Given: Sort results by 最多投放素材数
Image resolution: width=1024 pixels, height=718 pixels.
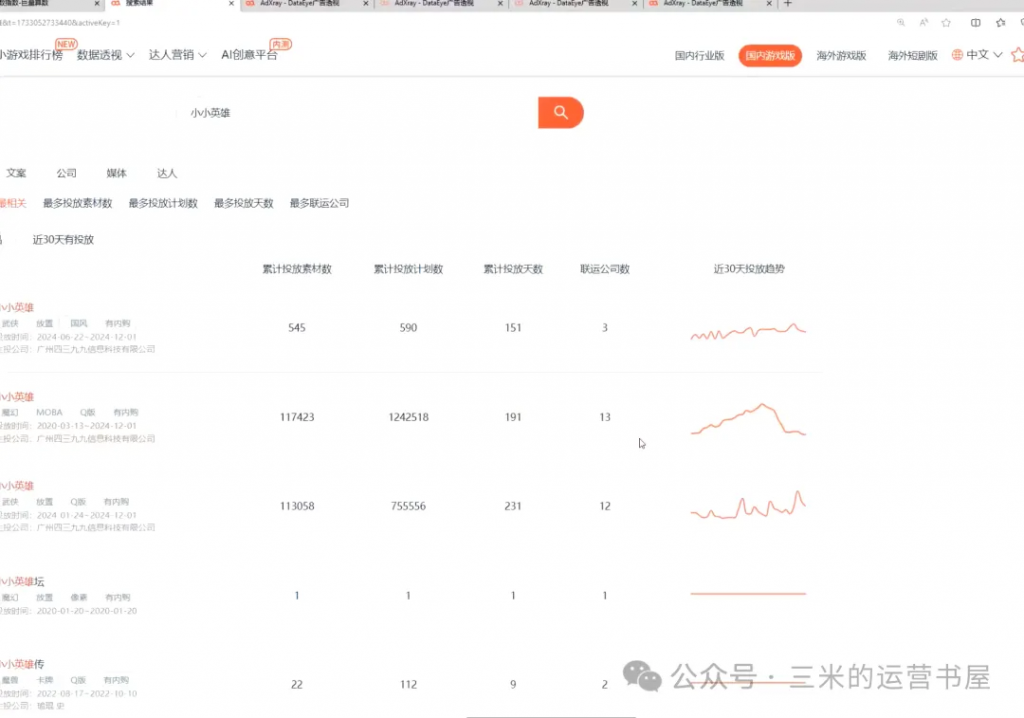Looking at the screenshot, I should point(77,203).
